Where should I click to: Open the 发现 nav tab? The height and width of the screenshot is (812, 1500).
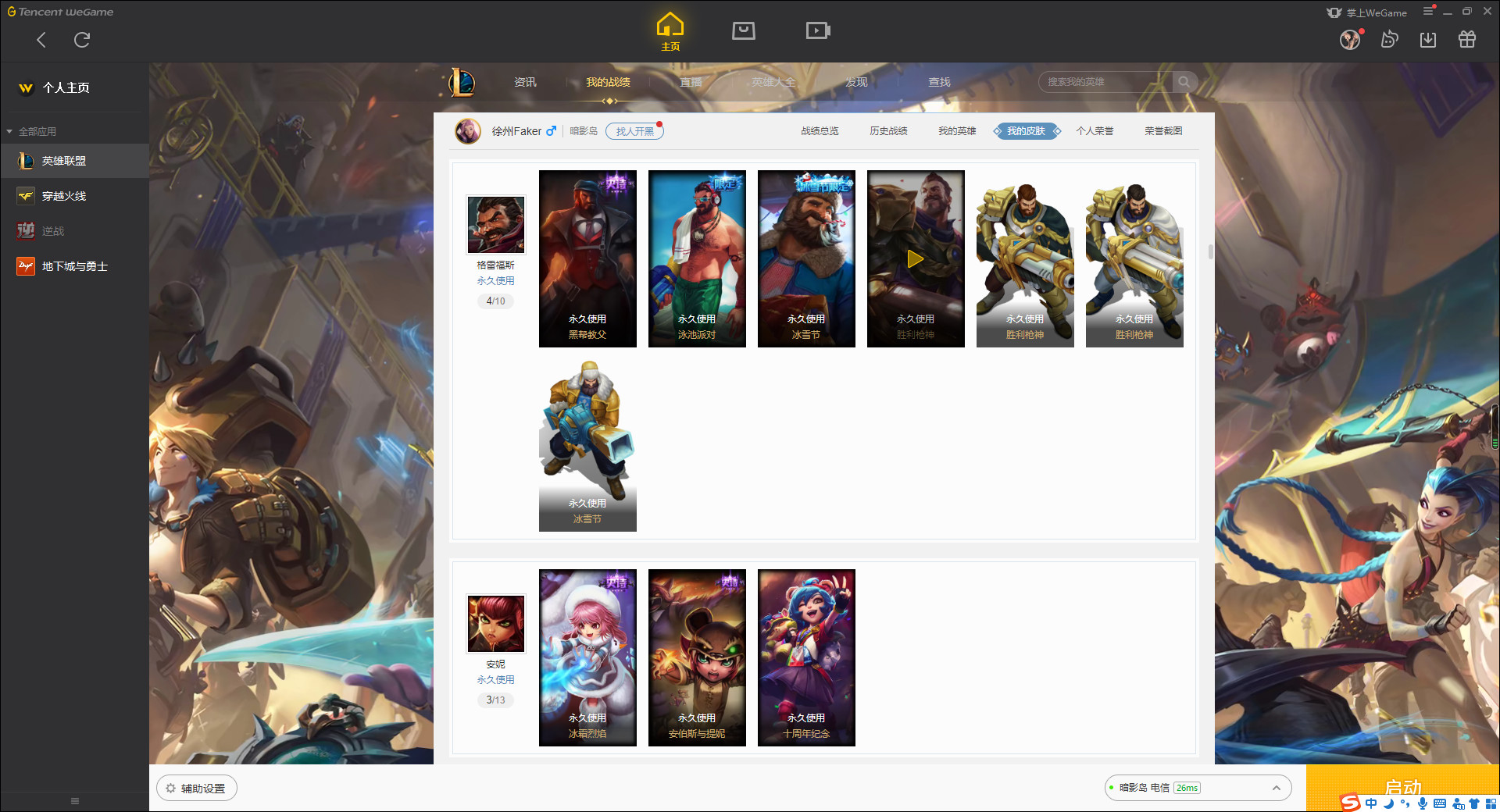click(856, 82)
